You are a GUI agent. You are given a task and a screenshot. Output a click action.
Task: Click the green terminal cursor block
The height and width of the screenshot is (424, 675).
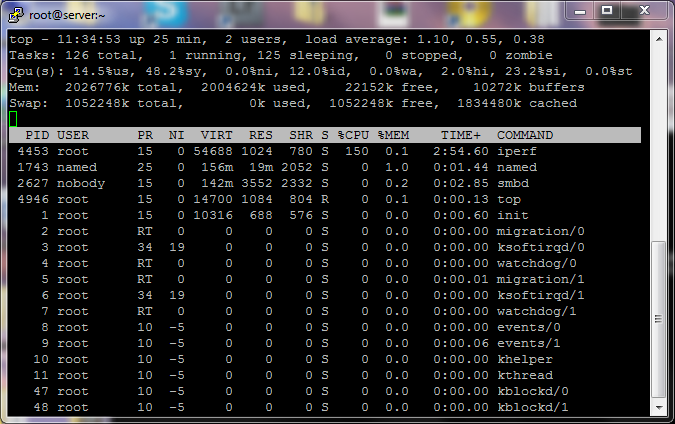[12, 118]
